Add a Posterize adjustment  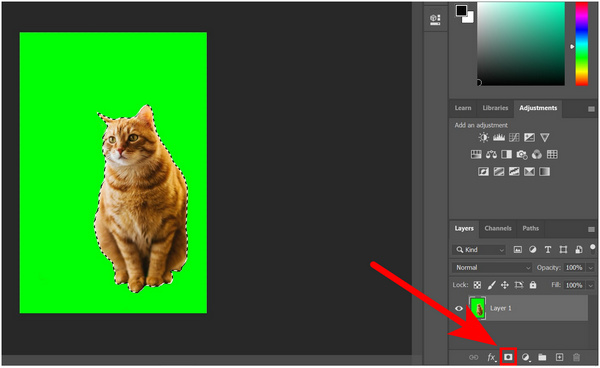(499, 172)
